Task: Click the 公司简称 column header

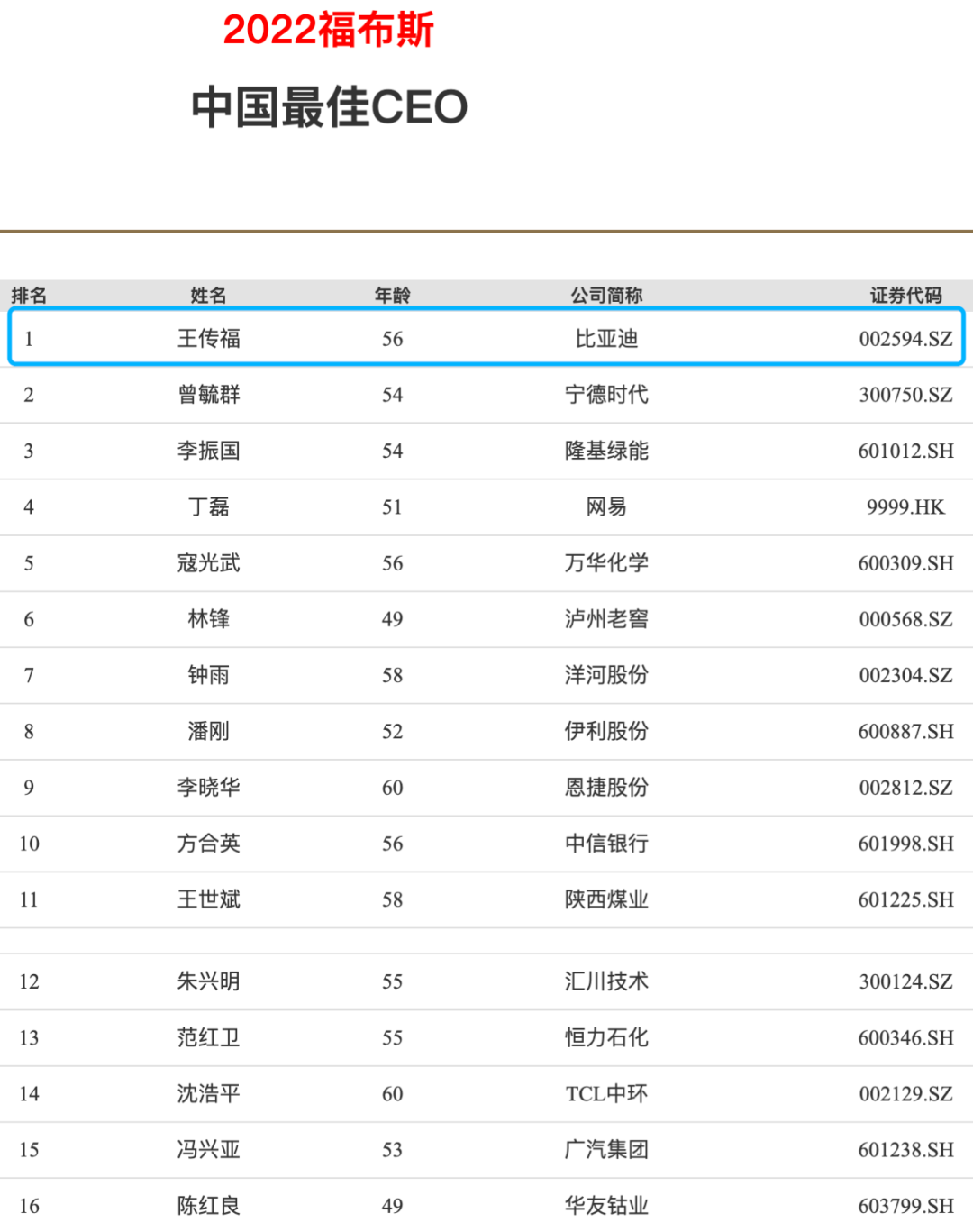Action: point(606,295)
